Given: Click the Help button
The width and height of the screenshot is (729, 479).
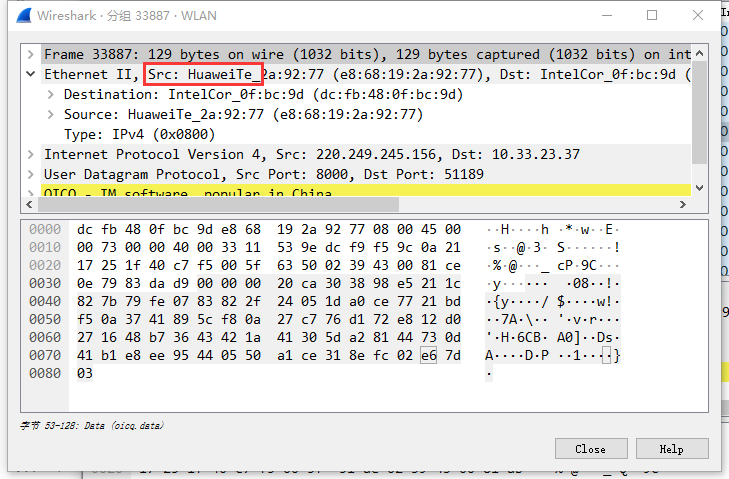Looking at the screenshot, I should click(672, 449).
